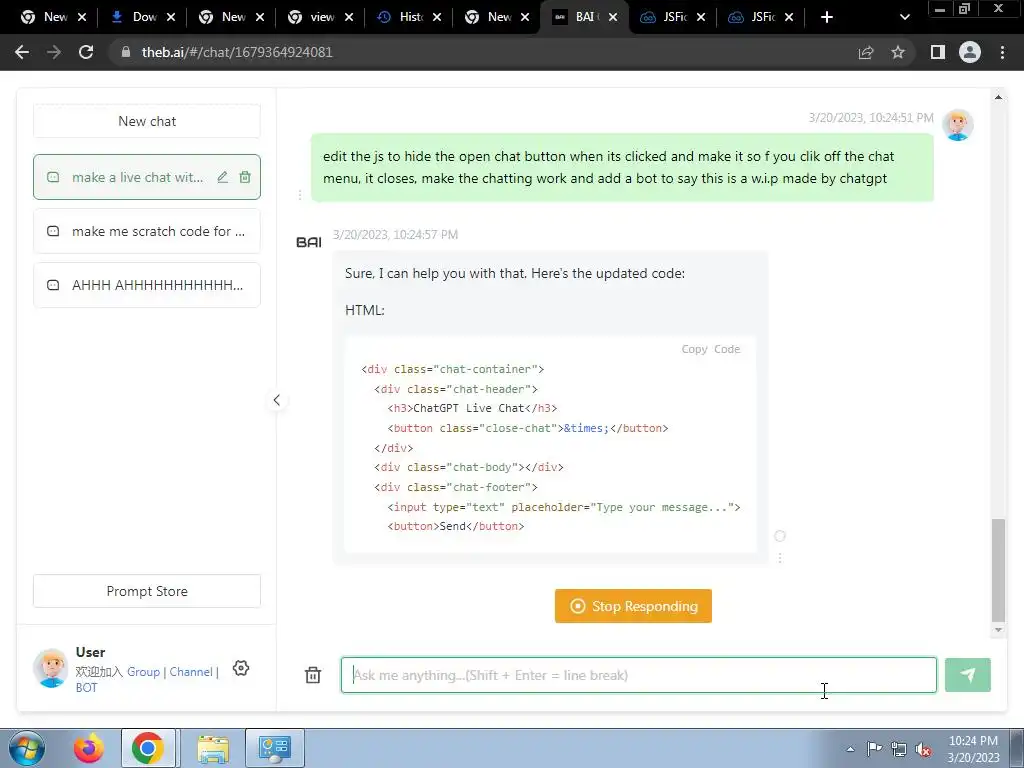Open the 'AHHH AHHHHHHHHHHH' chat
1024x768 pixels.
(x=147, y=285)
